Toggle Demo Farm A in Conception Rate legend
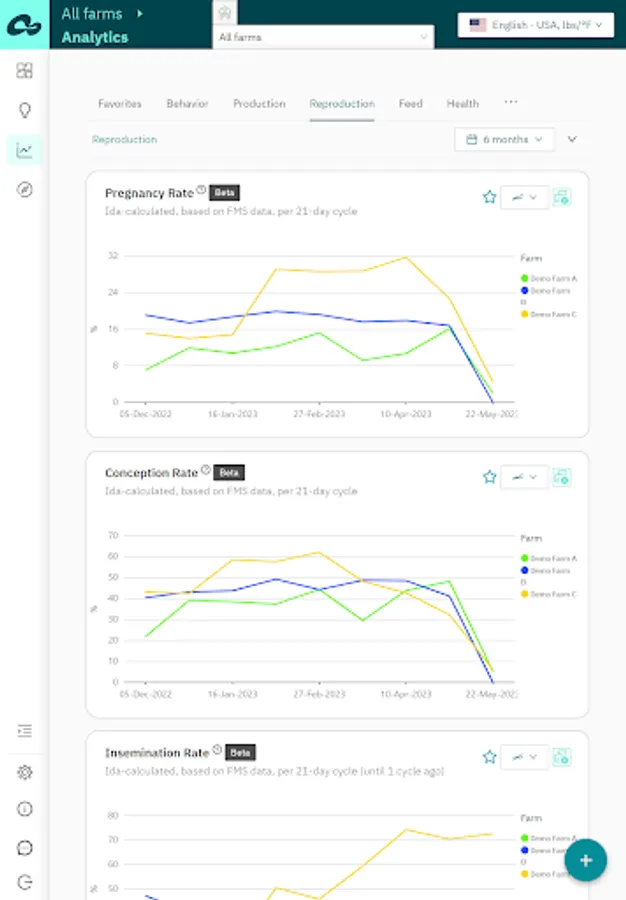This screenshot has width=626, height=900. [x=549, y=558]
